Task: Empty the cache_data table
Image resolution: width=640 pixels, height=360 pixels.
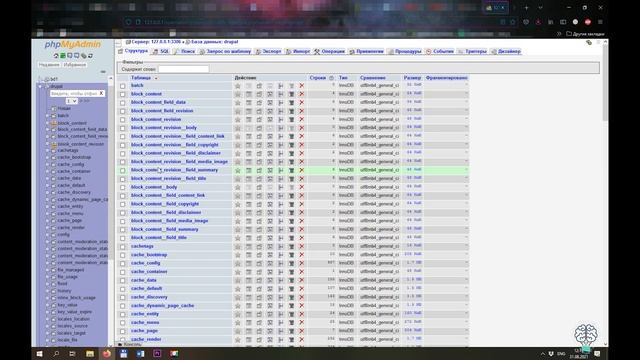Action: click(x=291, y=280)
